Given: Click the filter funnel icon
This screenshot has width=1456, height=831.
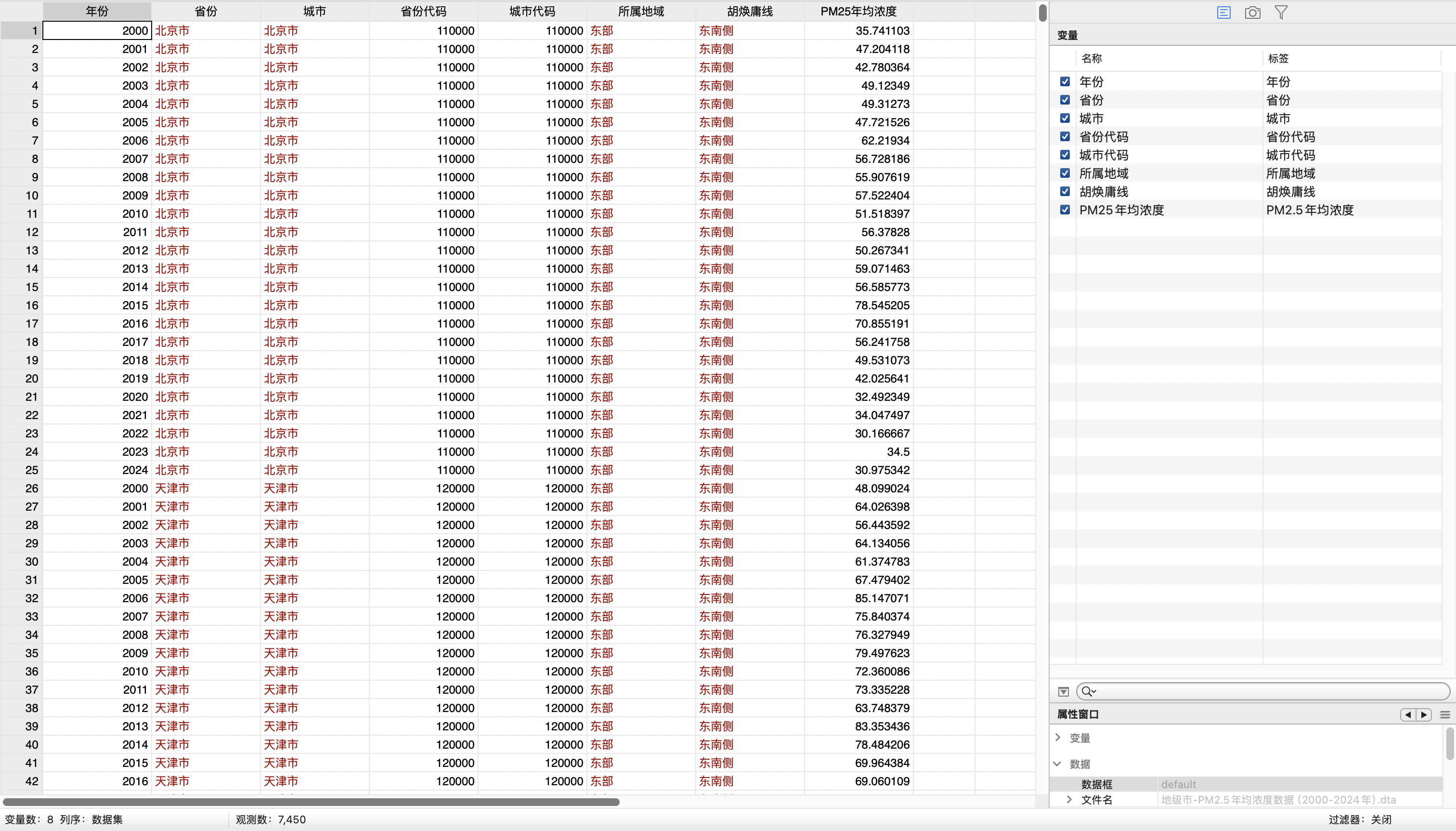Looking at the screenshot, I should click(x=1281, y=13).
